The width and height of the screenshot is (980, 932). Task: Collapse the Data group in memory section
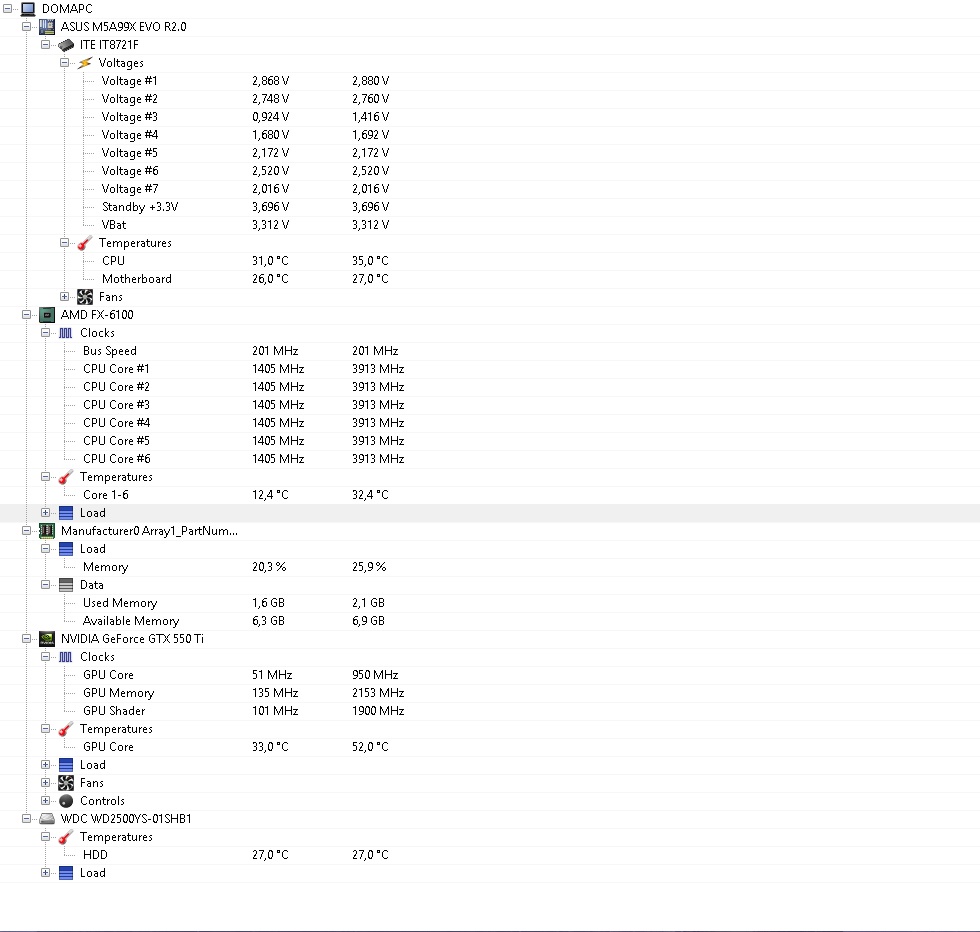(x=45, y=585)
